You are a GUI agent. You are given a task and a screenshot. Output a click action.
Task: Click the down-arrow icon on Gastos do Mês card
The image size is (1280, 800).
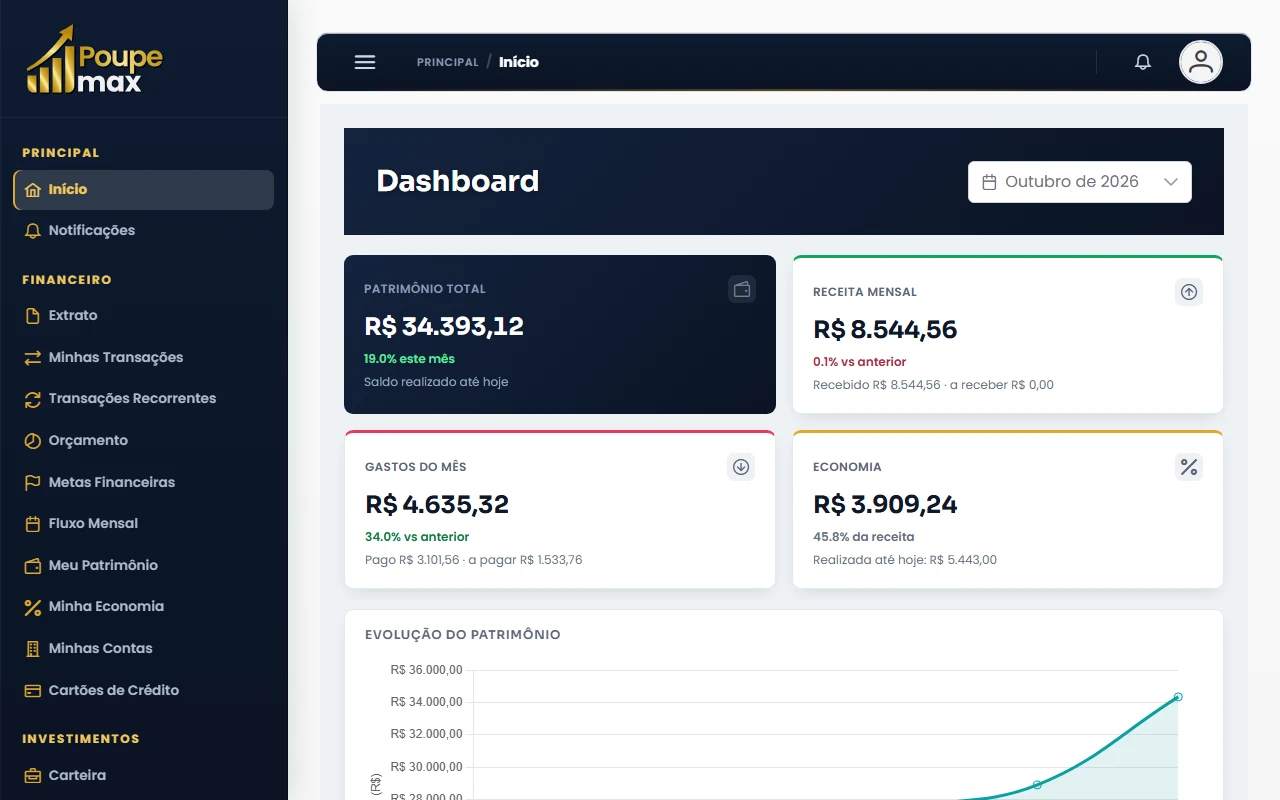coord(741,467)
